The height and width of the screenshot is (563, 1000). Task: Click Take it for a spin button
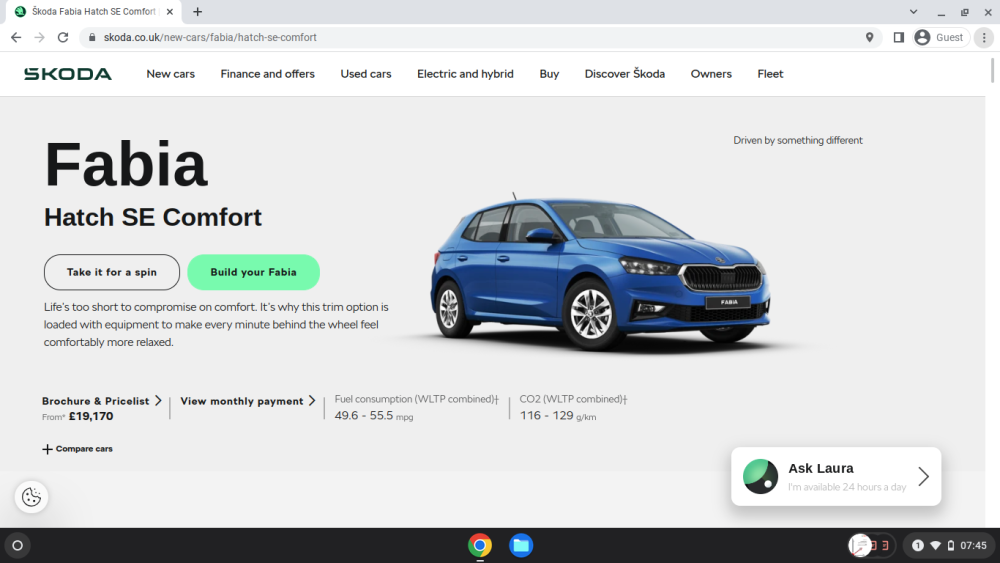click(x=112, y=272)
